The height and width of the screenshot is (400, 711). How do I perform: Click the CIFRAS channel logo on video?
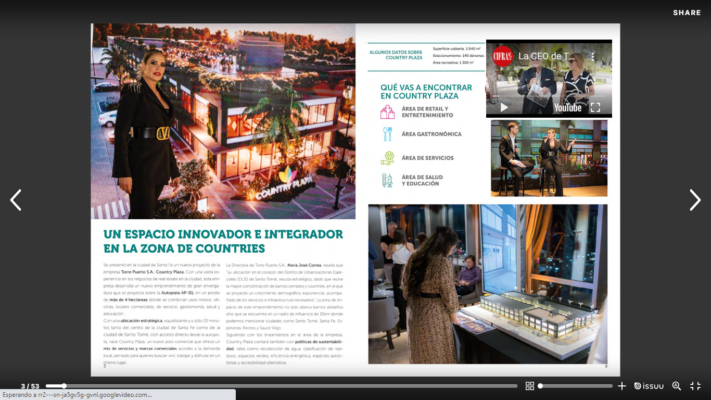(x=502, y=56)
